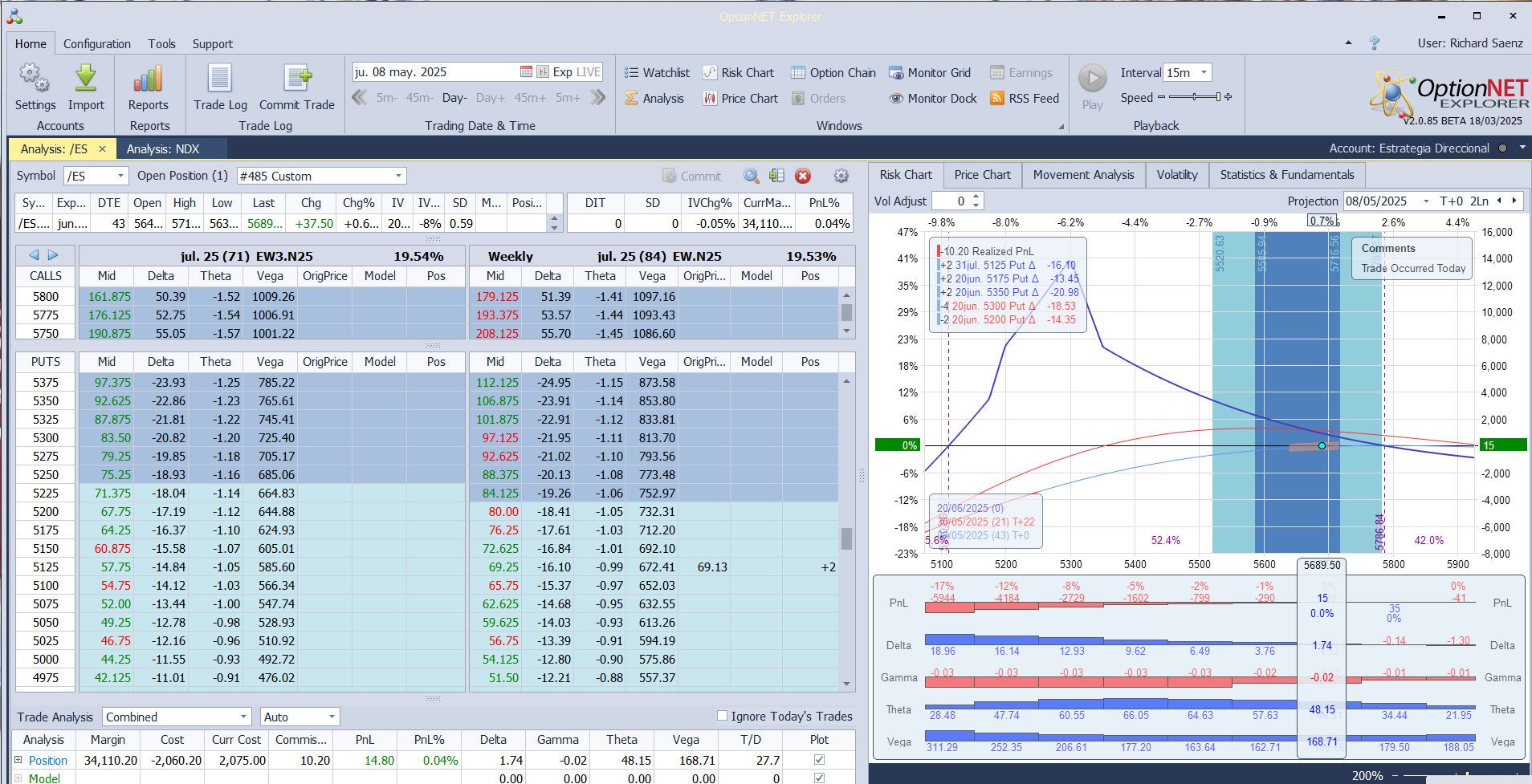1532x784 pixels.
Task: Open the Movement Analysis tab
Action: click(x=1083, y=175)
